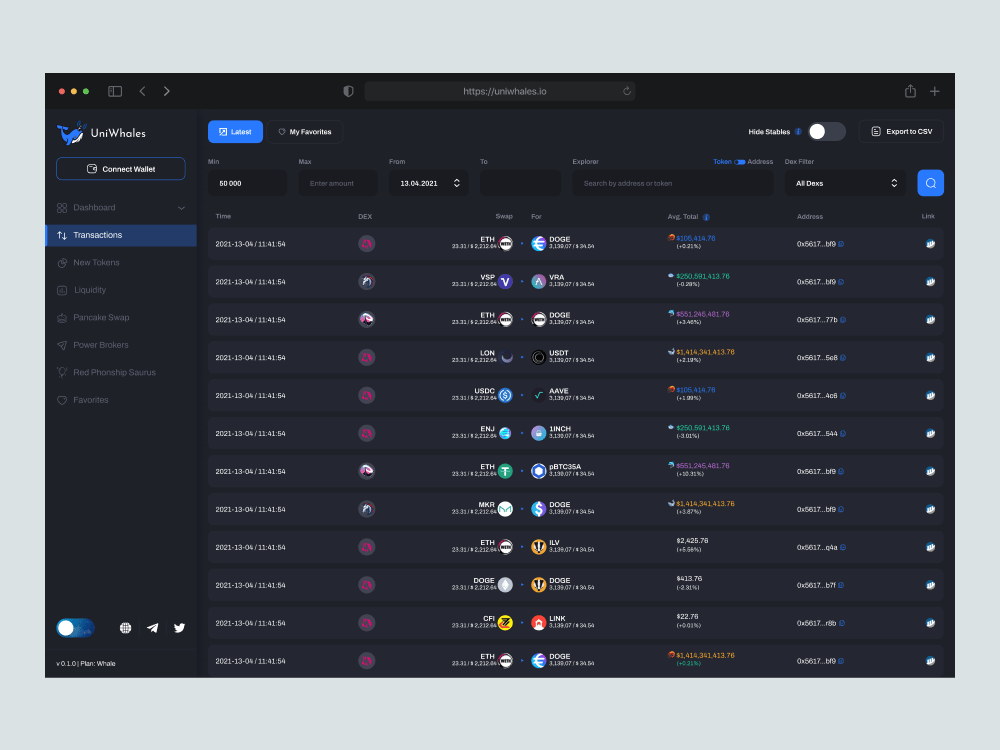Image resolution: width=1000 pixels, height=750 pixels.
Task: Click the pBTC35A token label
Action: tap(564, 467)
